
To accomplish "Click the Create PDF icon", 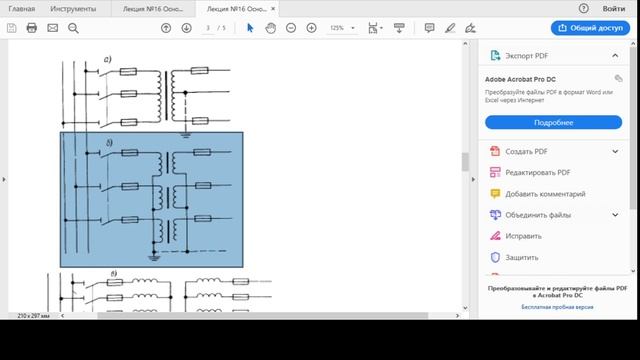I will click(495, 151).
